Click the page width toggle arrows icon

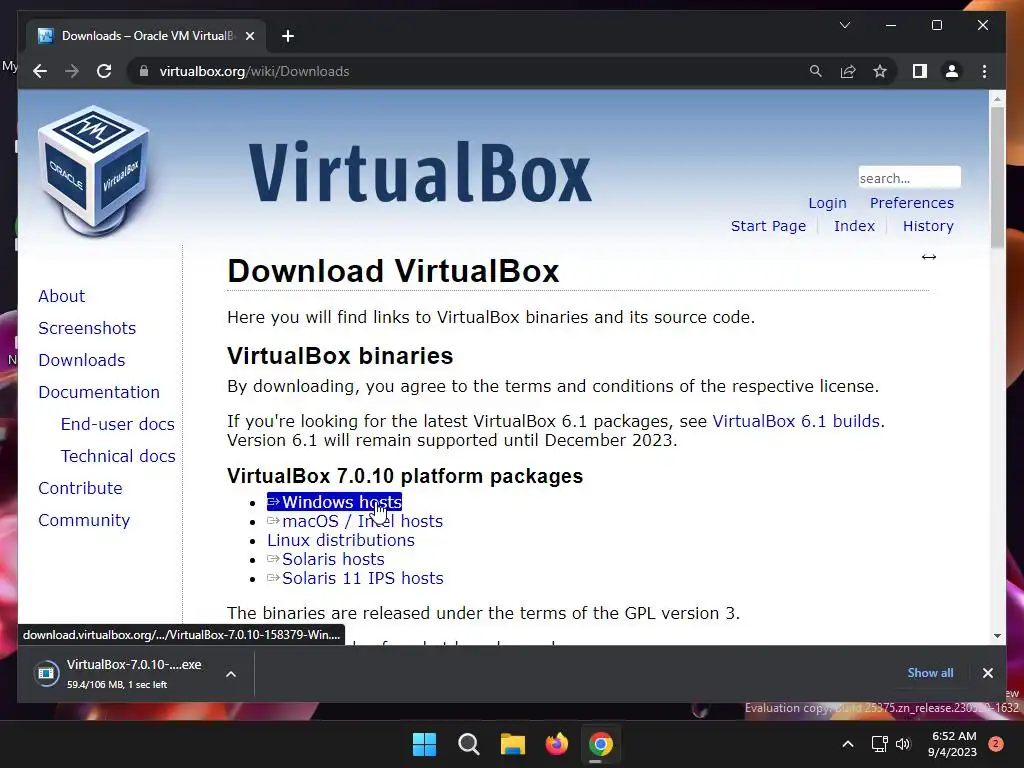tap(929, 257)
